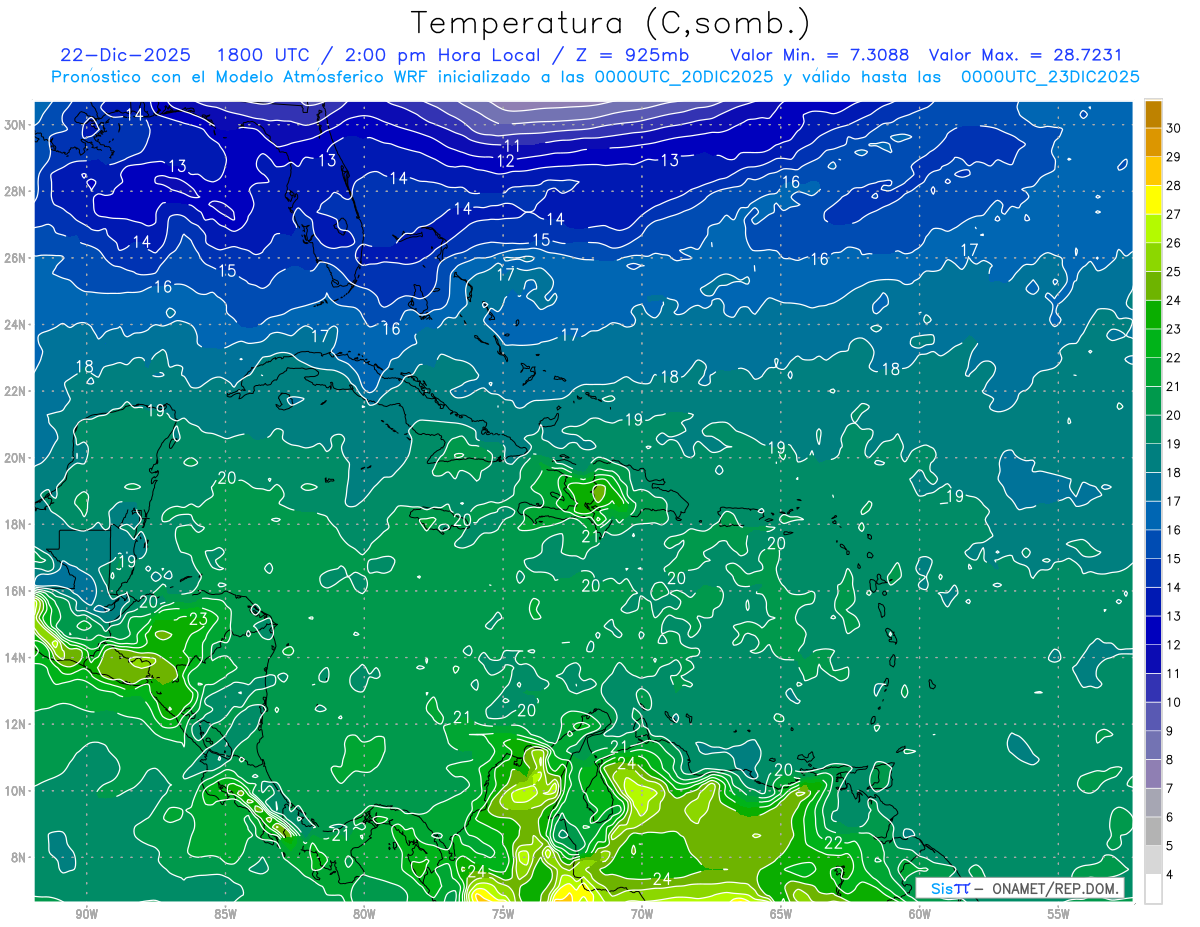Click the white swatch below 4 on the scale
1200x927 pixels.
click(x=1153, y=888)
